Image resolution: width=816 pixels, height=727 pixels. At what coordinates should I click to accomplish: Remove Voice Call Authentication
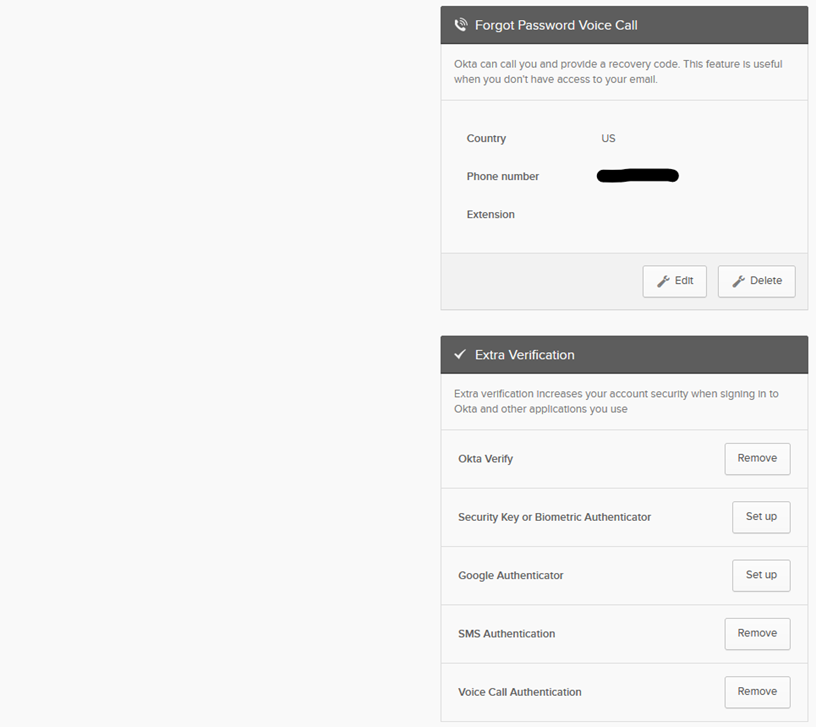click(757, 692)
